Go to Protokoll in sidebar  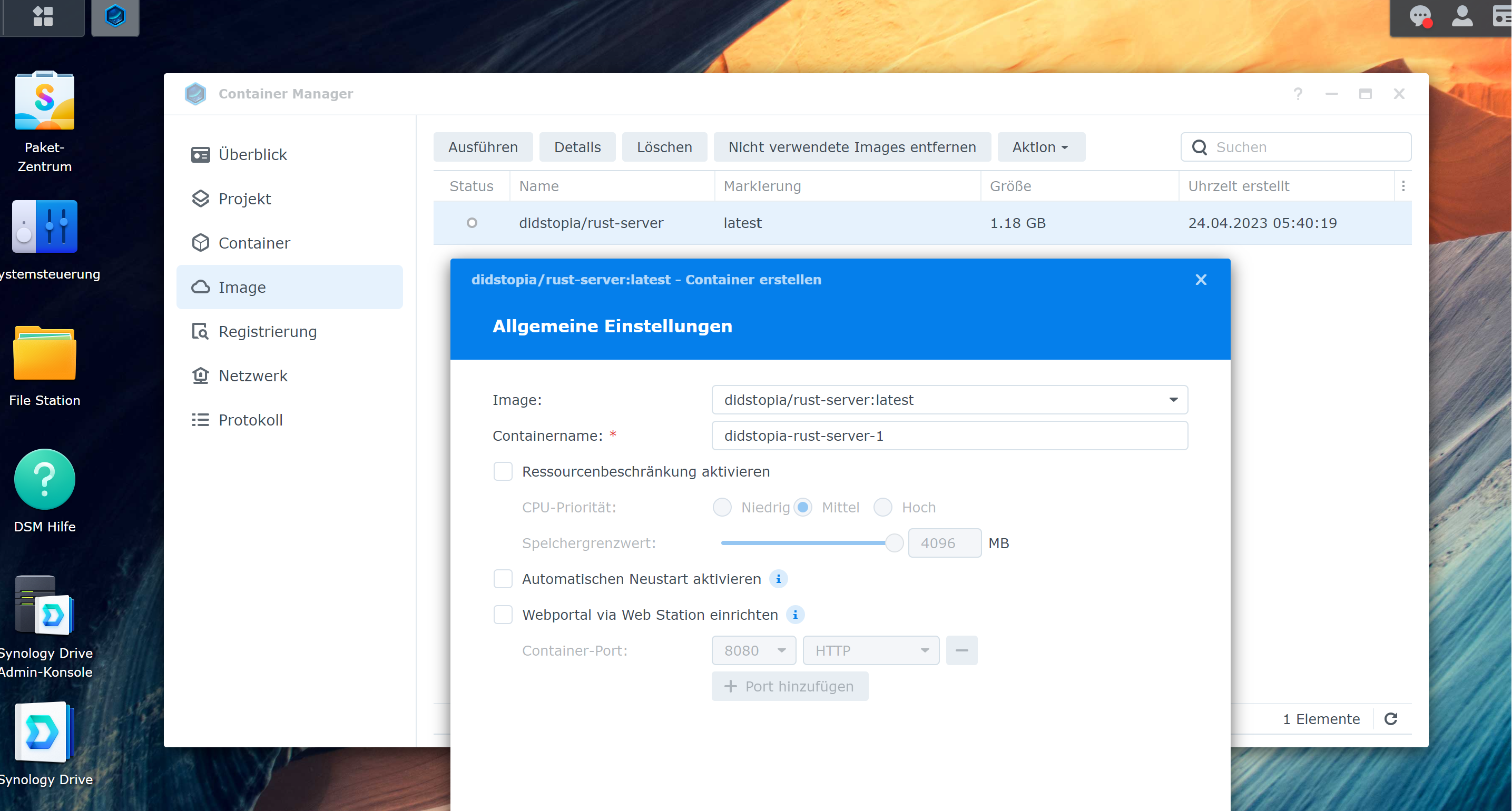pos(289,420)
